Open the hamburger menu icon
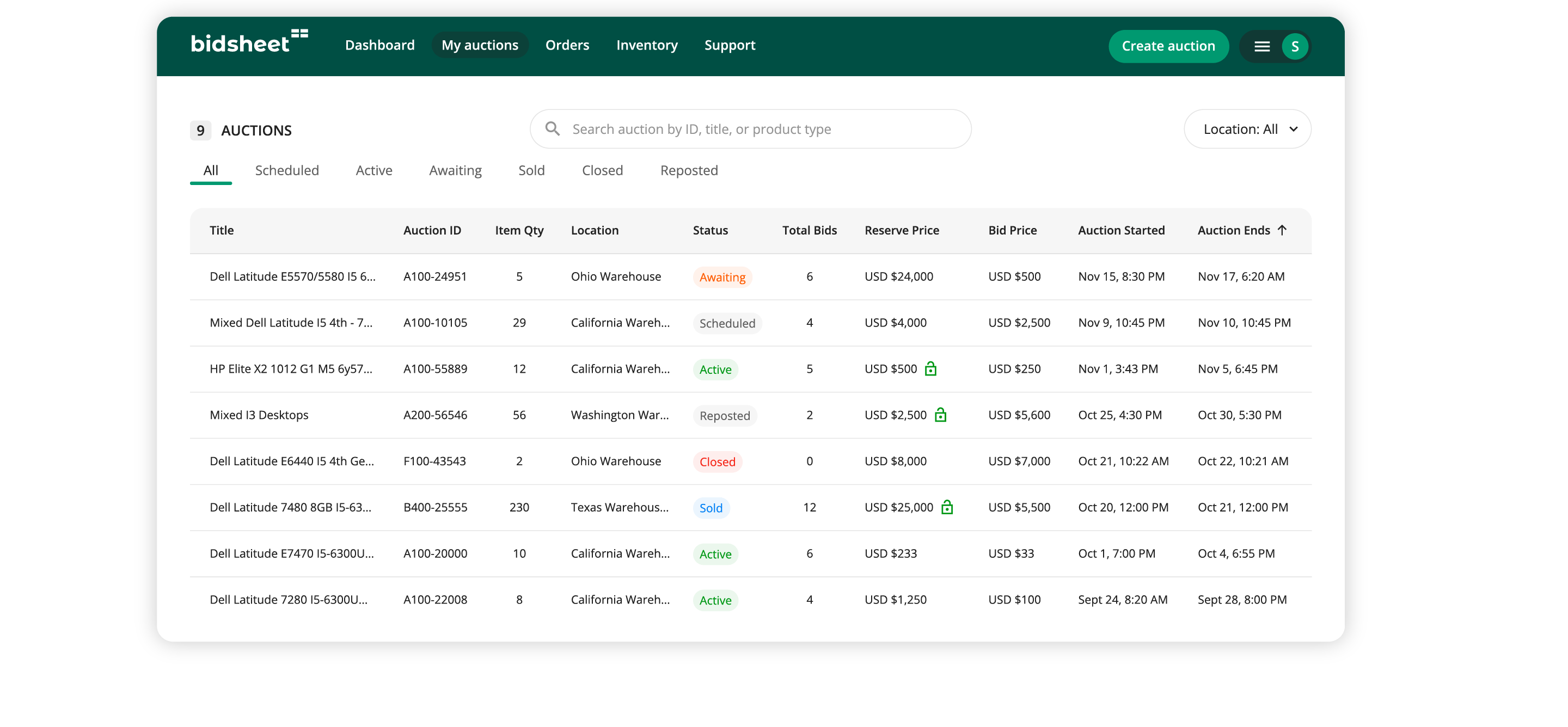The height and width of the screenshot is (727, 1568). tap(1262, 46)
